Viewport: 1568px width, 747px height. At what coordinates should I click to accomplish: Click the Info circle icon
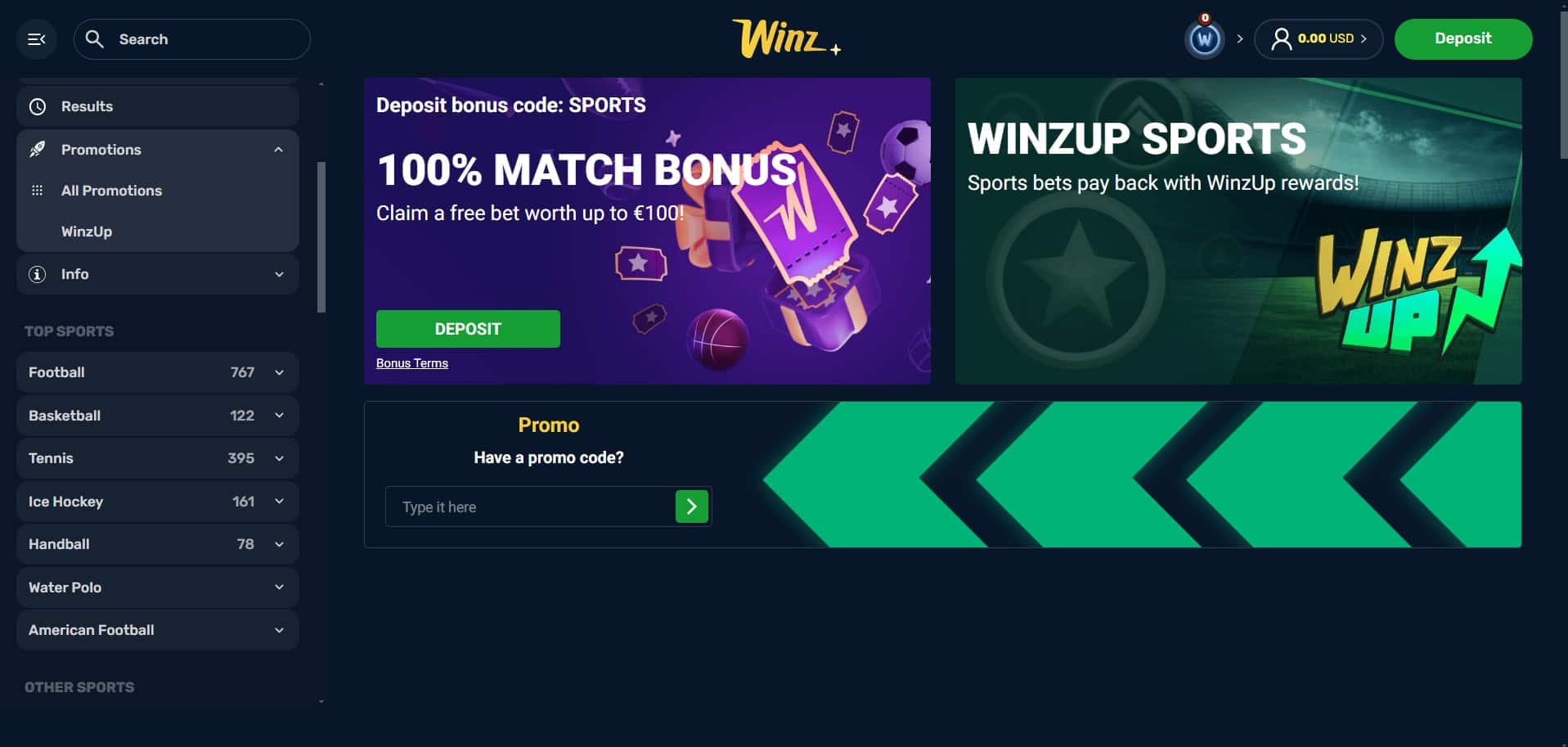click(x=38, y=274)
